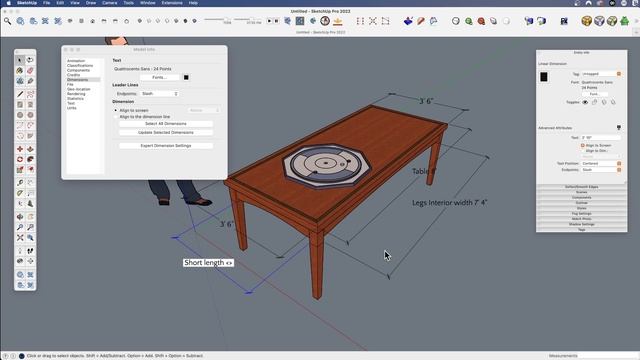Select the Scale tool
The height and width of the screenshot is (360, 640).
click(20, 169)
